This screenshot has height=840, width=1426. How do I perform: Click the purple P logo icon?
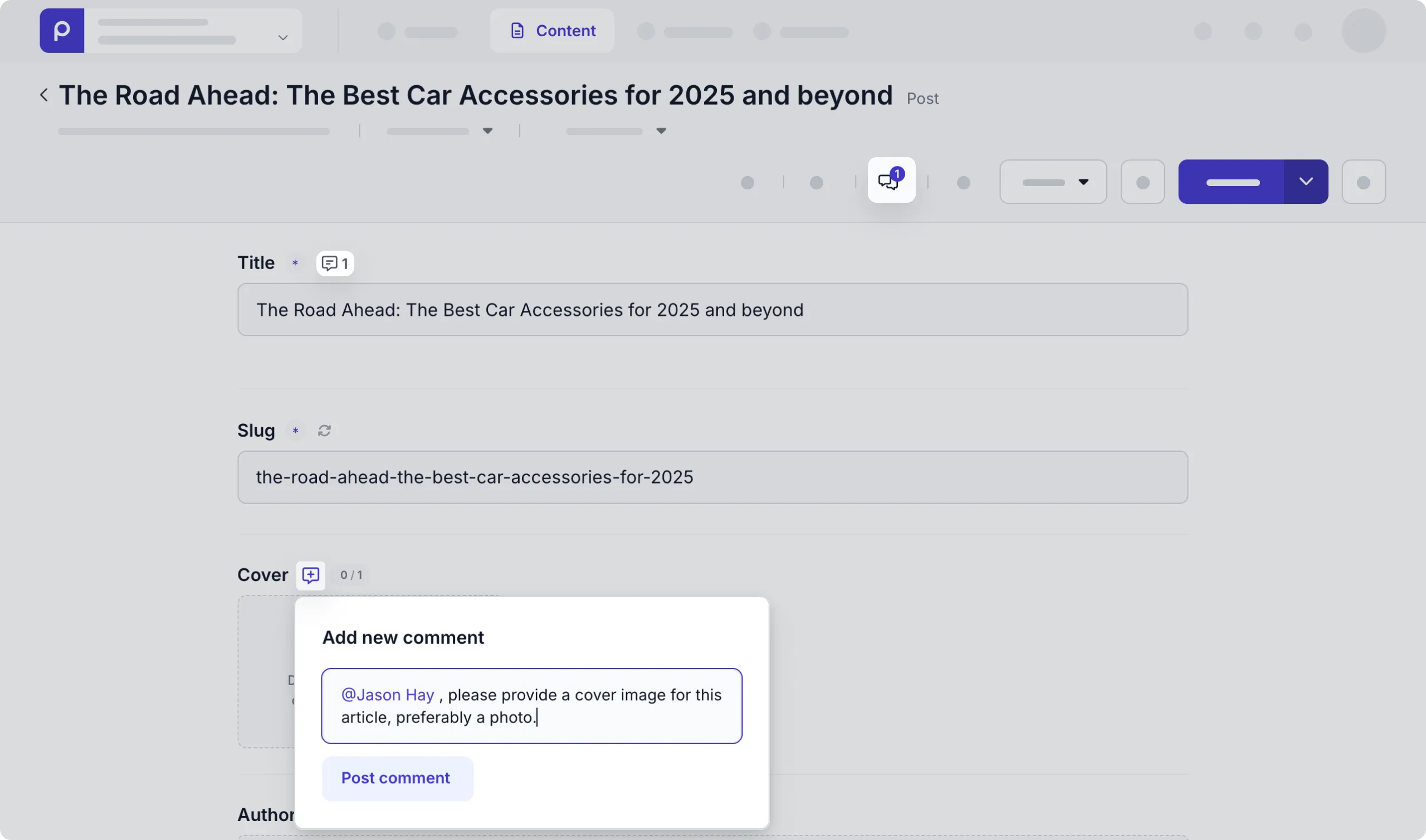tap(62, 31)
